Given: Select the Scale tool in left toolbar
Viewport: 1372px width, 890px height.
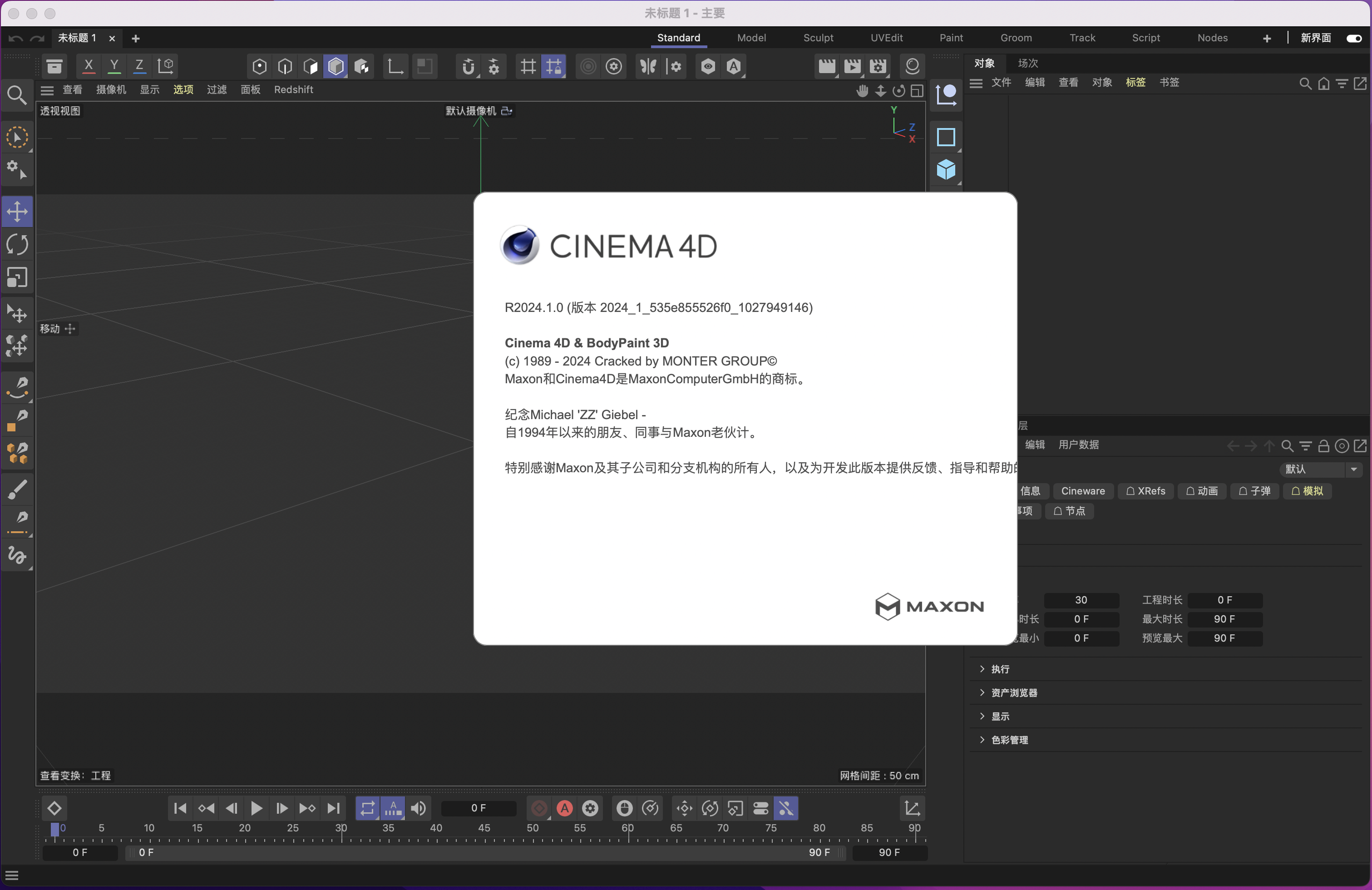Looking at the screenshot, I should 17,277.
